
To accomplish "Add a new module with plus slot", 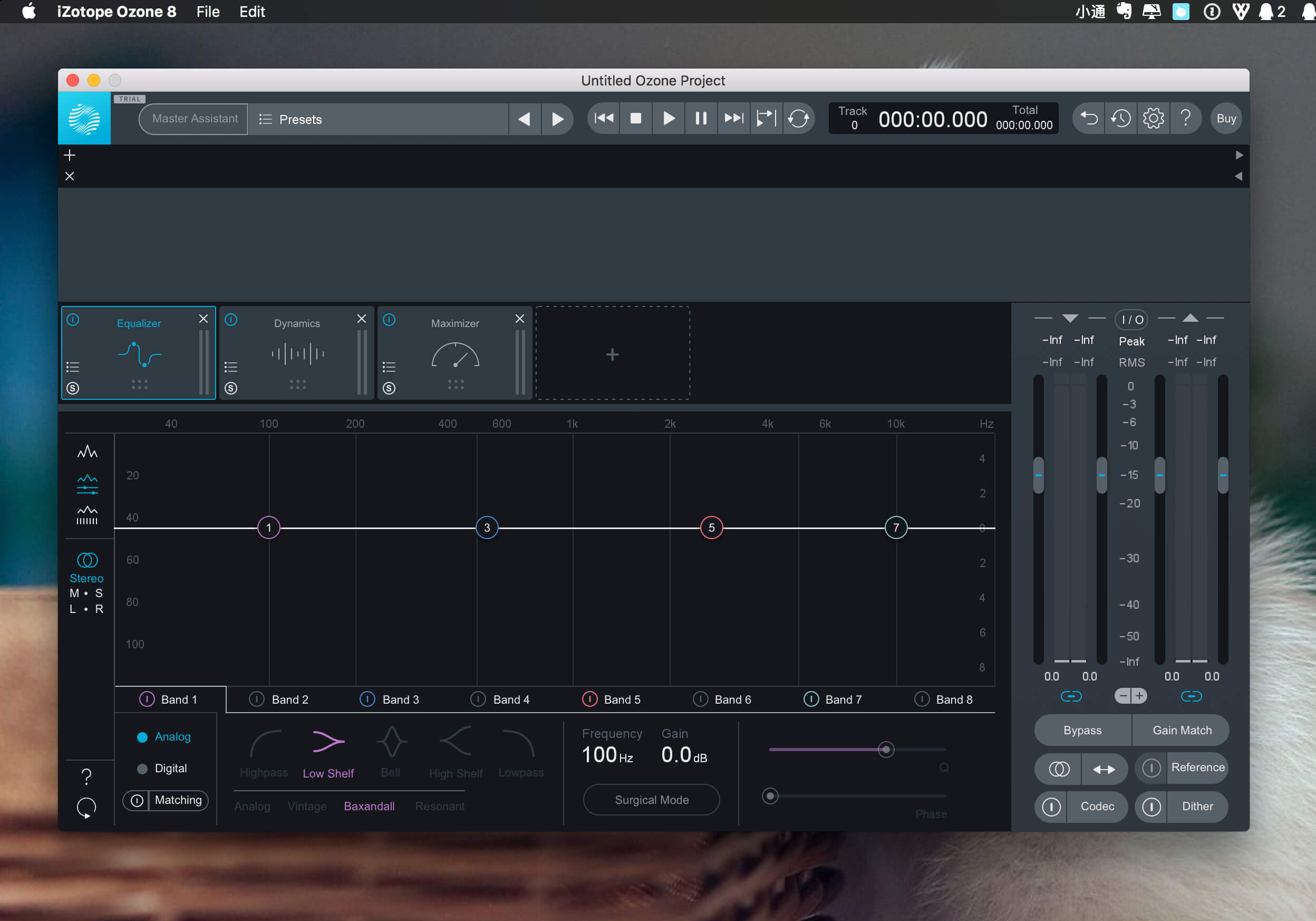I will [x=612, y=354].
